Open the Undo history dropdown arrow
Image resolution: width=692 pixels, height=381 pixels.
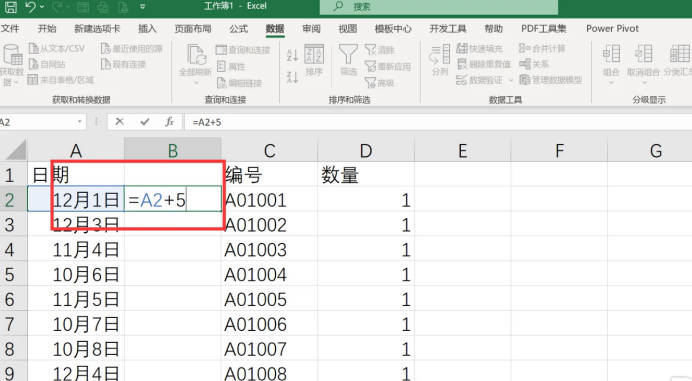[42, 7]
